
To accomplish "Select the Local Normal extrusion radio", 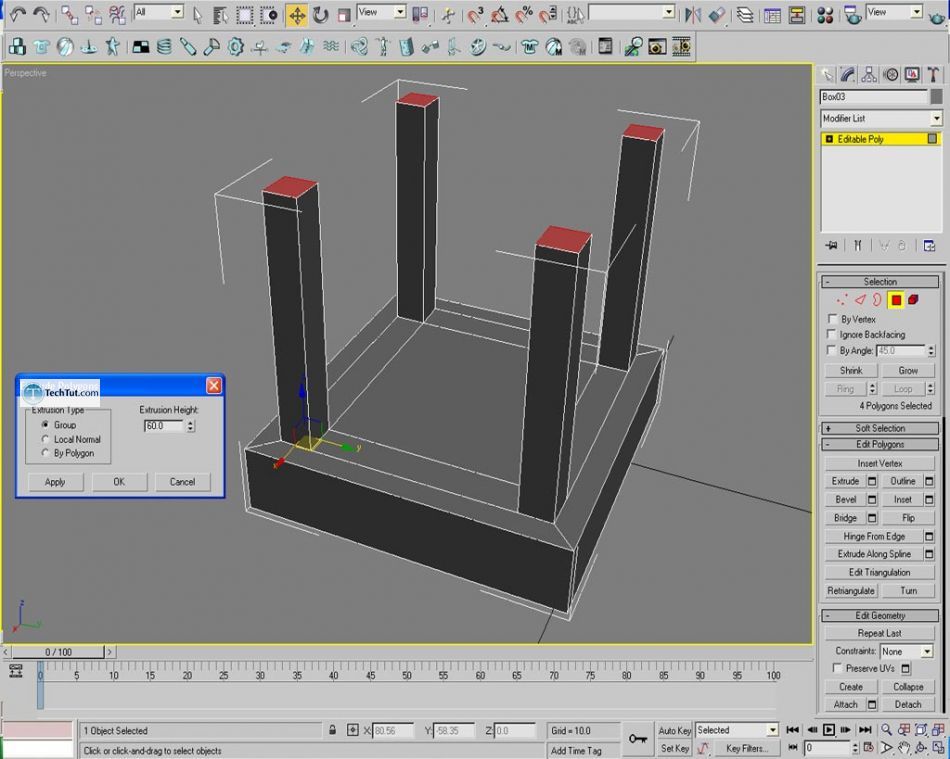I will click(45, 439).
